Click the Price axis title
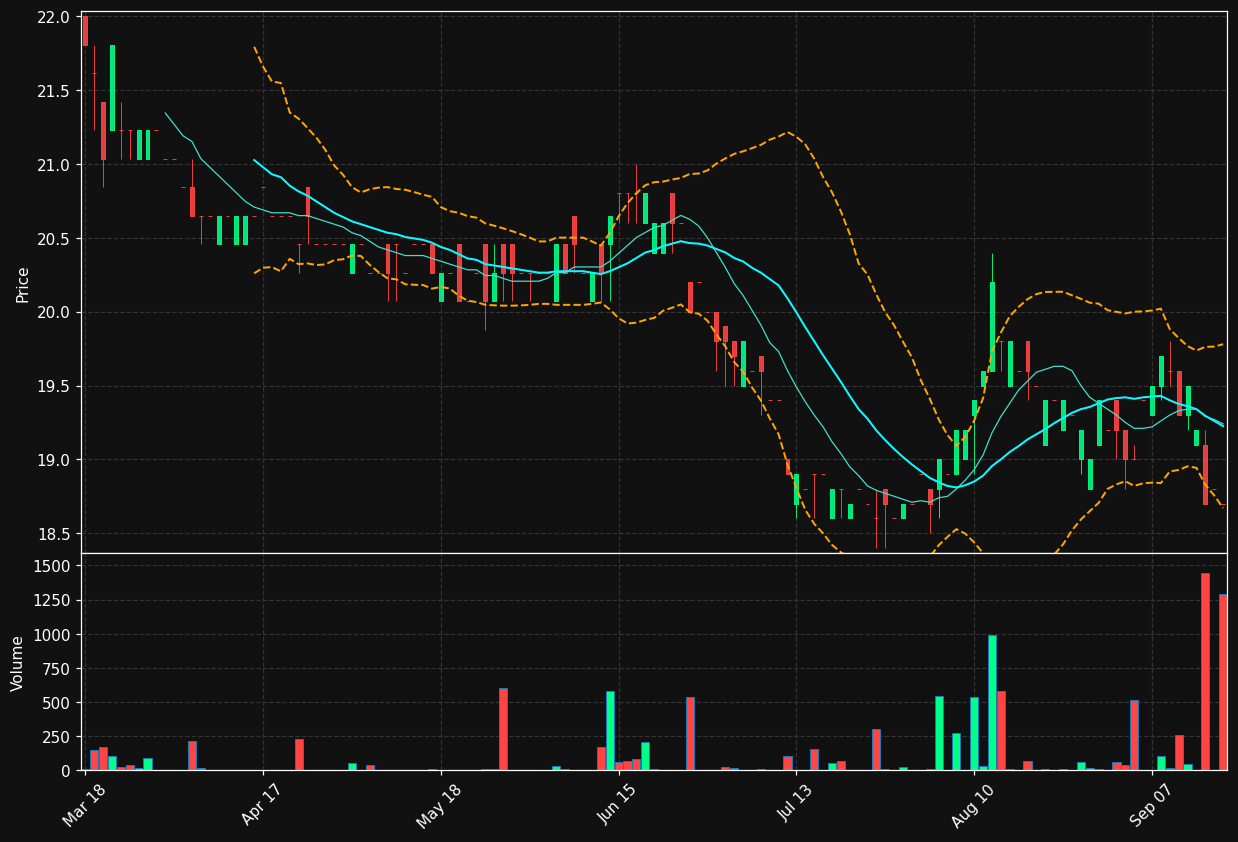 click(22, 284)
